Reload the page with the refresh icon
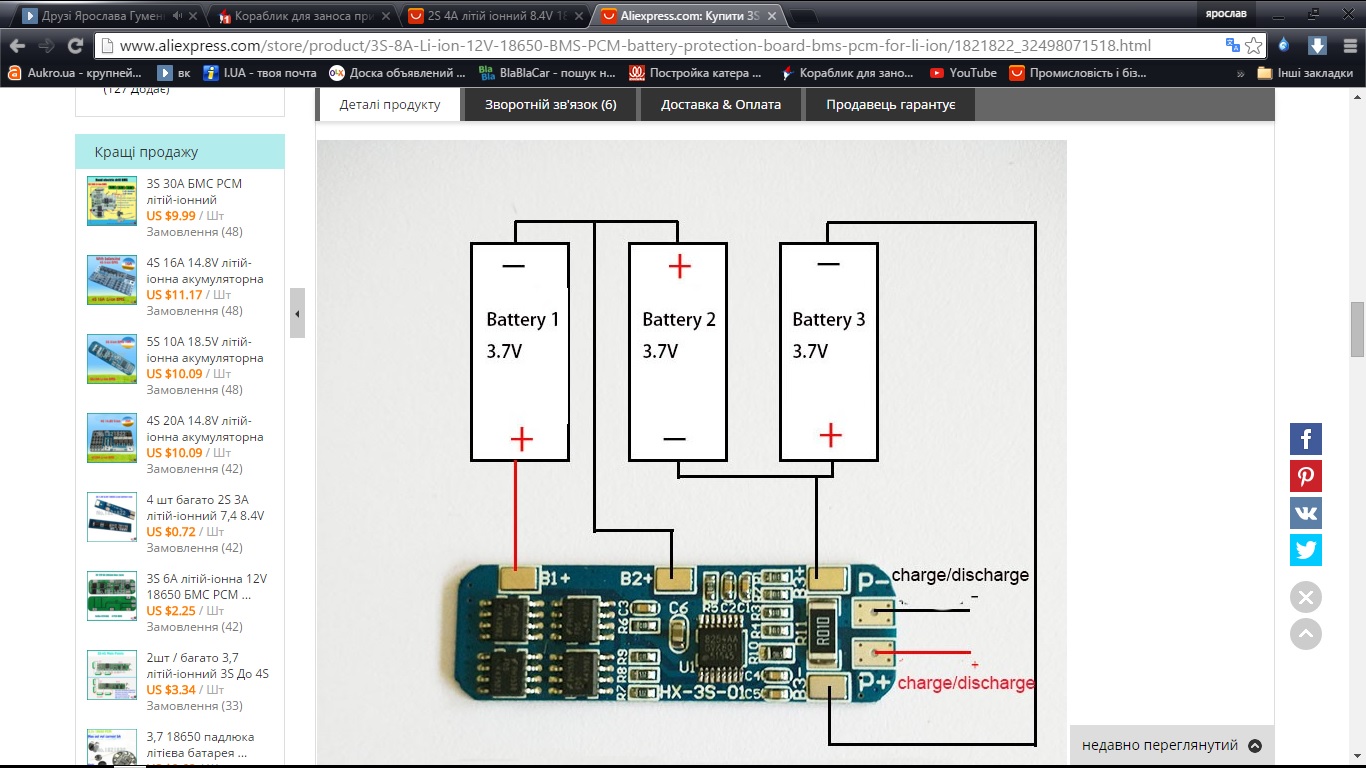This screenshot has height=768, width=1366. click(x=75, y=46)
